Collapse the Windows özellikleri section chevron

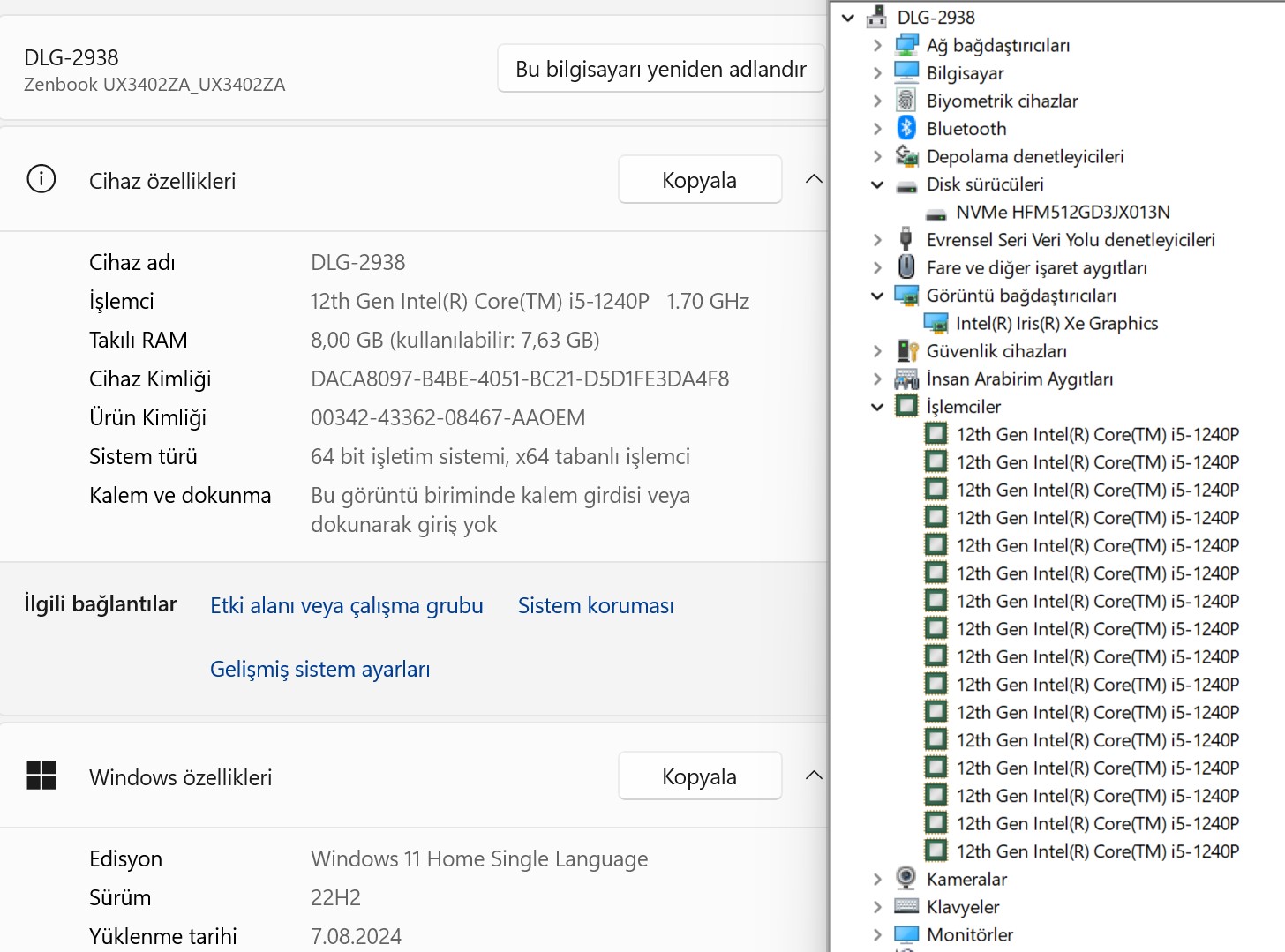814,776
